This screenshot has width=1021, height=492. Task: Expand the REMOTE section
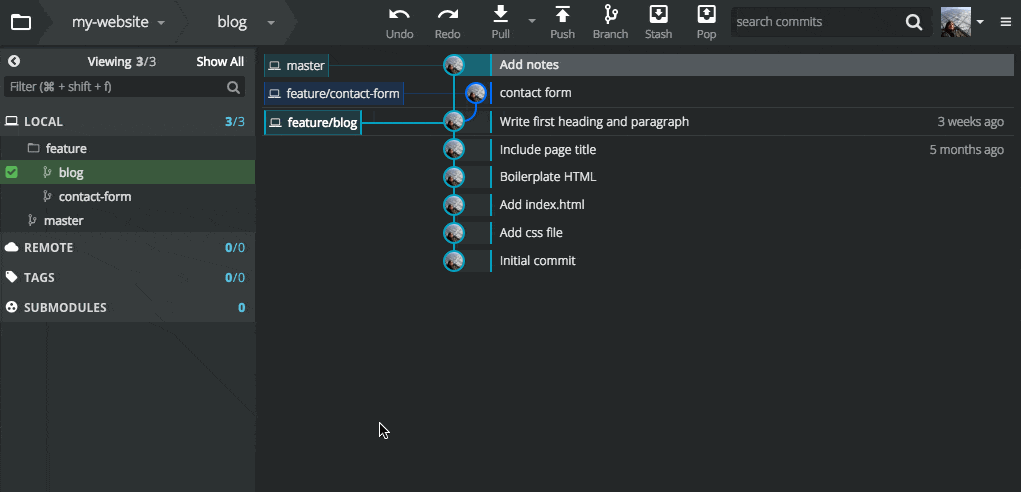point(128,247)
